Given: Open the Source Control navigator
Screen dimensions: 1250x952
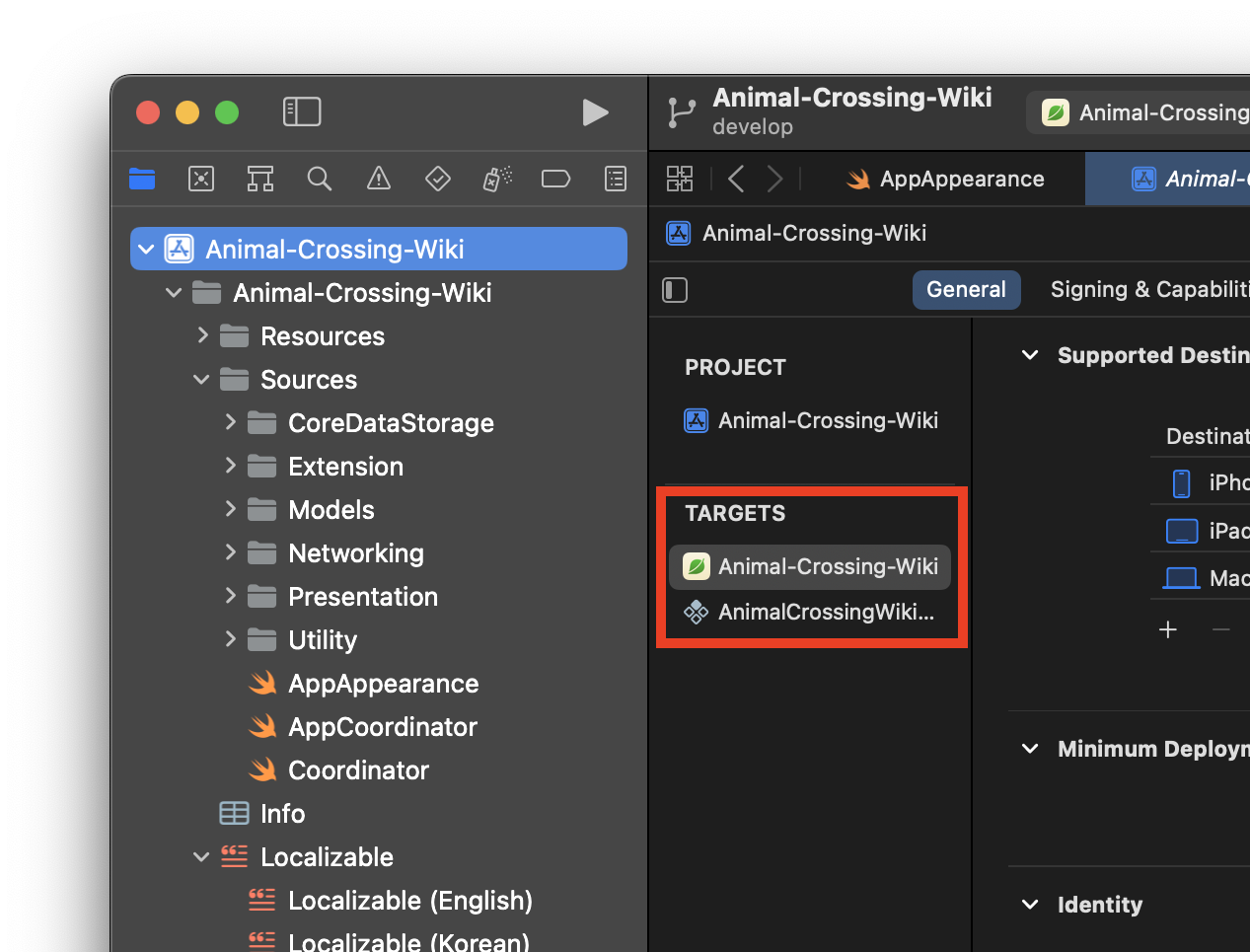Looking at the screenshot, I should [201, 179].
